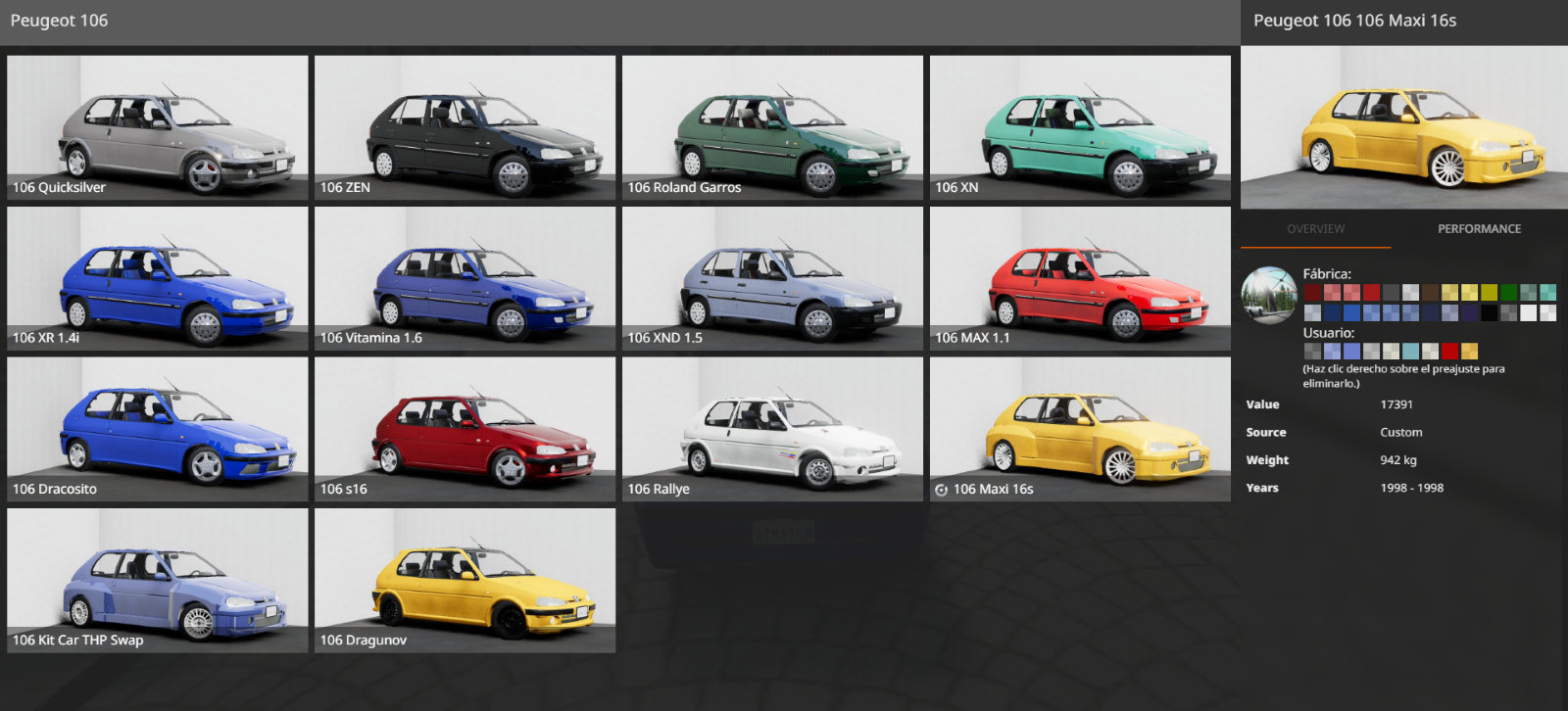
Task: Pick the bright teal Fábrica swatch
Action: click(x=1547, y=292)
